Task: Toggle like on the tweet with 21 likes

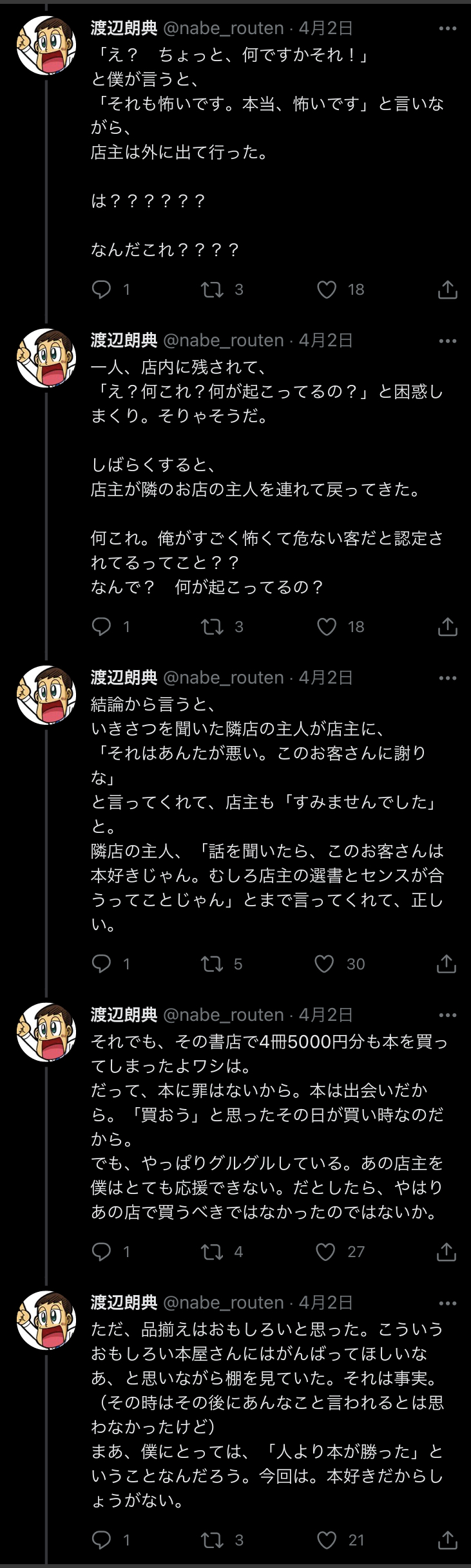Action: coord(327,1540)
